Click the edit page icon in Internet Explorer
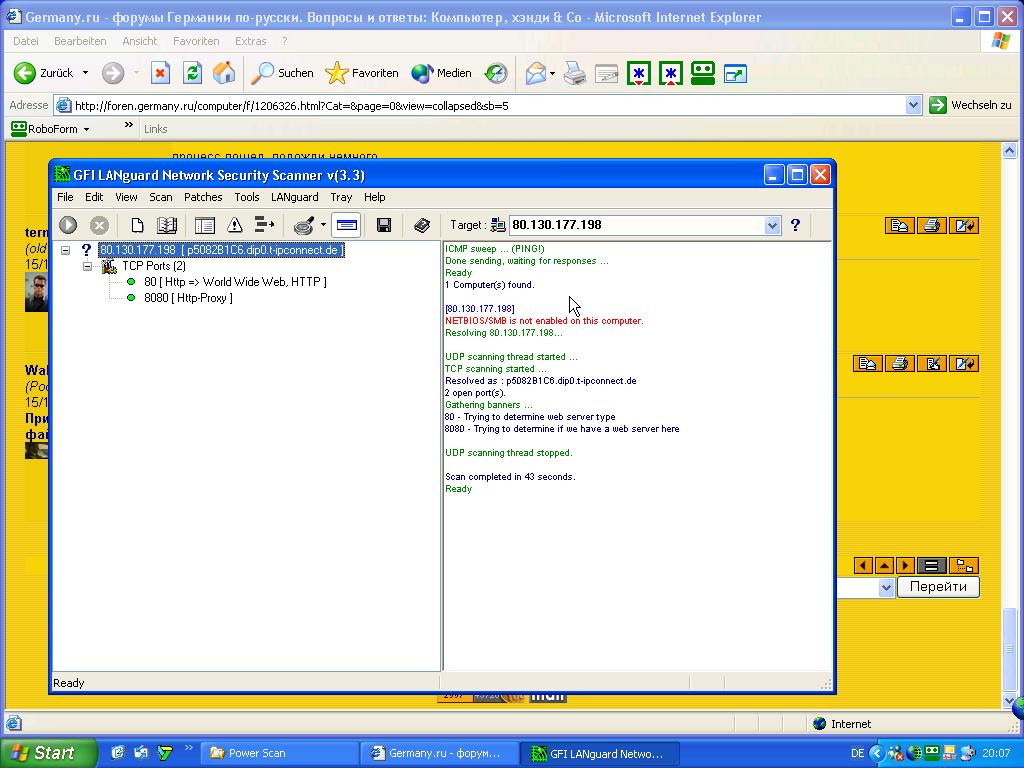This screenshot has height=768, width=1024. (606, 73)
